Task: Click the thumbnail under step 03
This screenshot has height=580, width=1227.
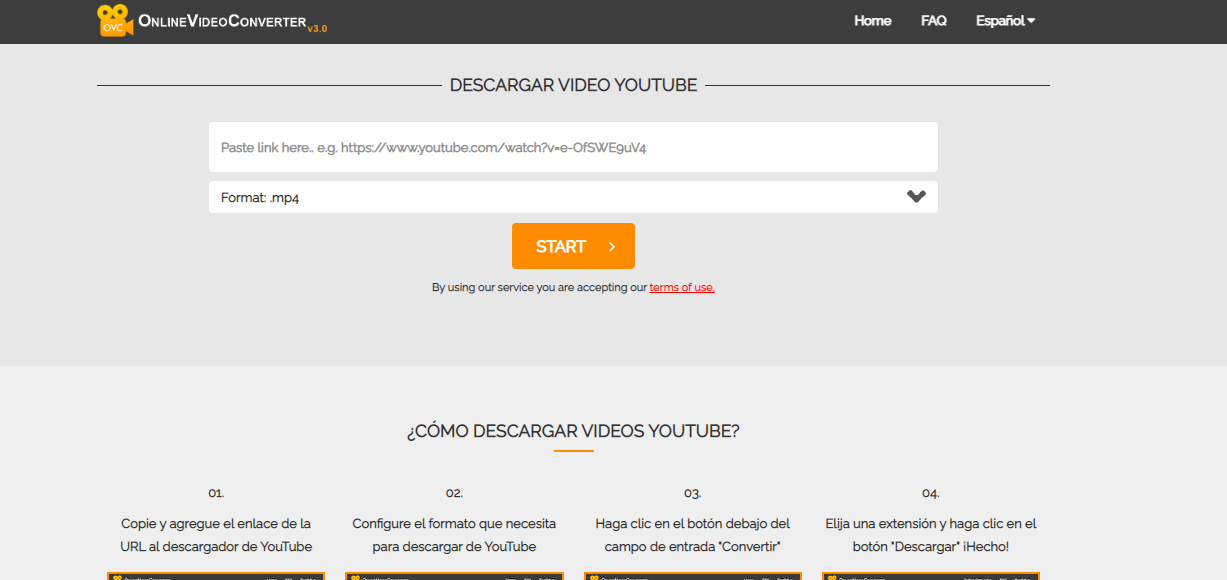Action: pos(692,576)
